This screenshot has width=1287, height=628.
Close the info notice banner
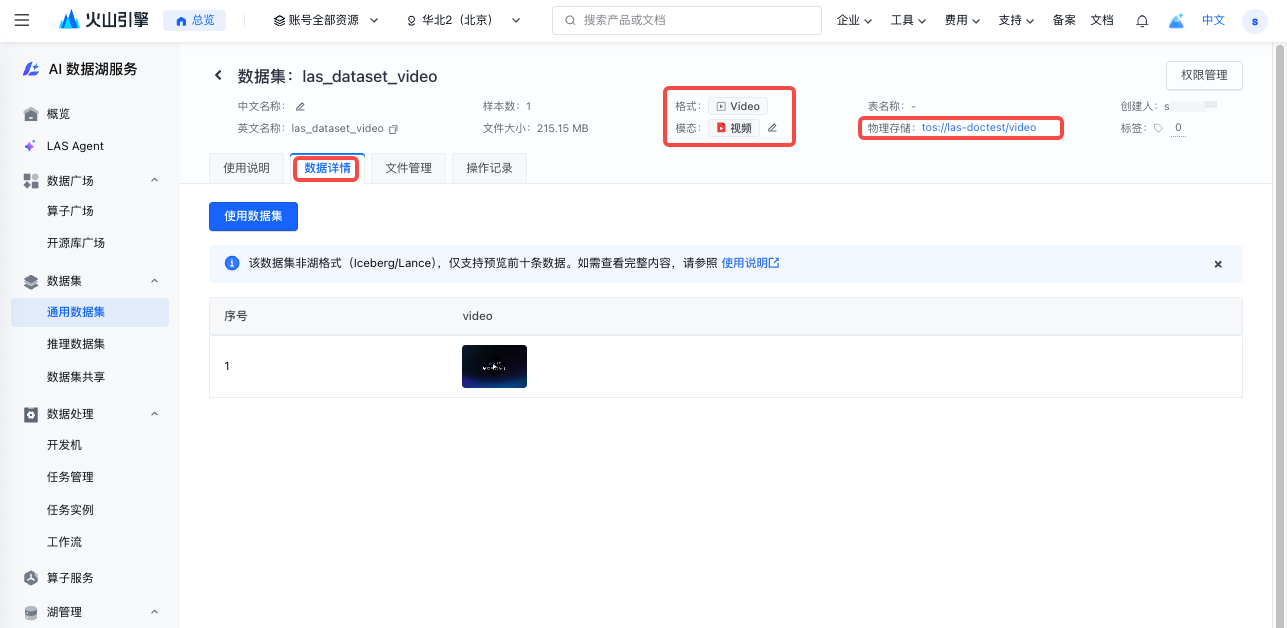pyautogui.click(x=1218, y=264)
